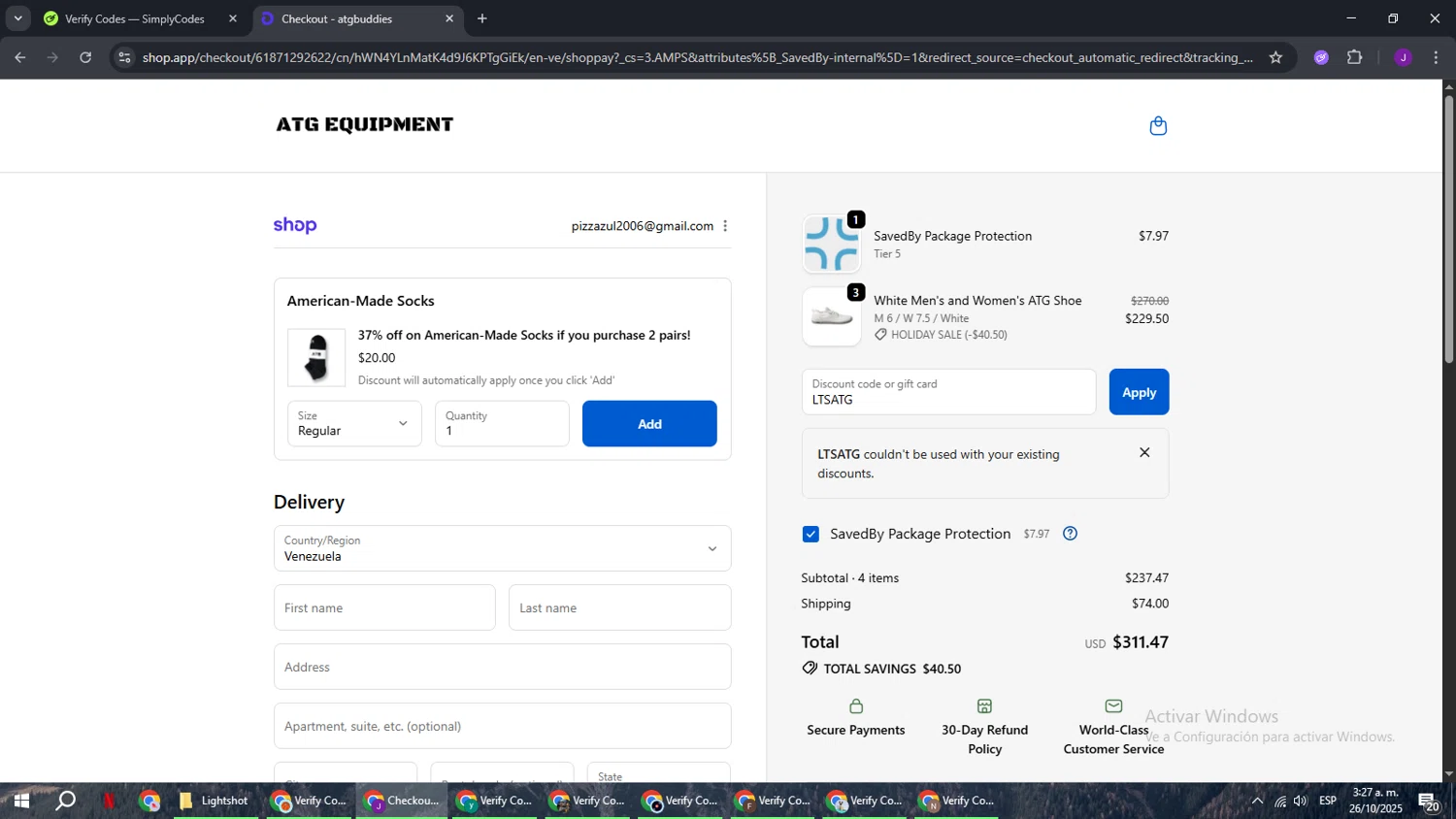1456x819 pixels.
Task: Open the tab search dropdown arrow
Action: tap(17, 18)
